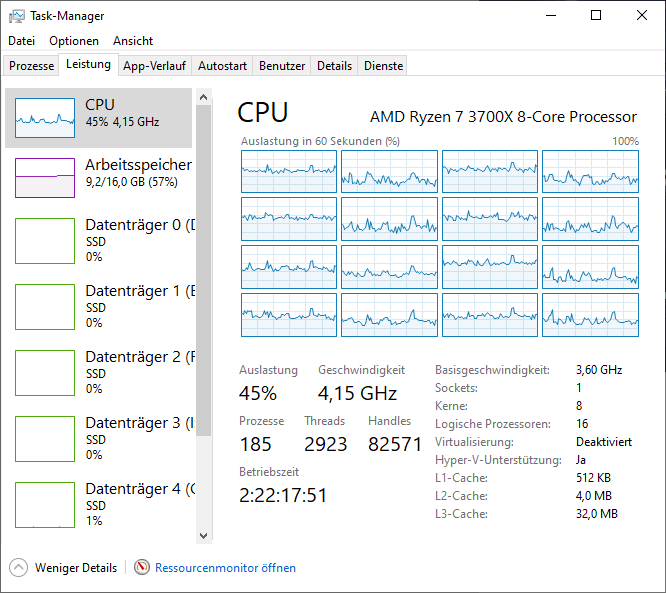Image resolution: width=666 pixels, height=593 pixels.
Task: Click the Weniger Details button
Action: 75,568
